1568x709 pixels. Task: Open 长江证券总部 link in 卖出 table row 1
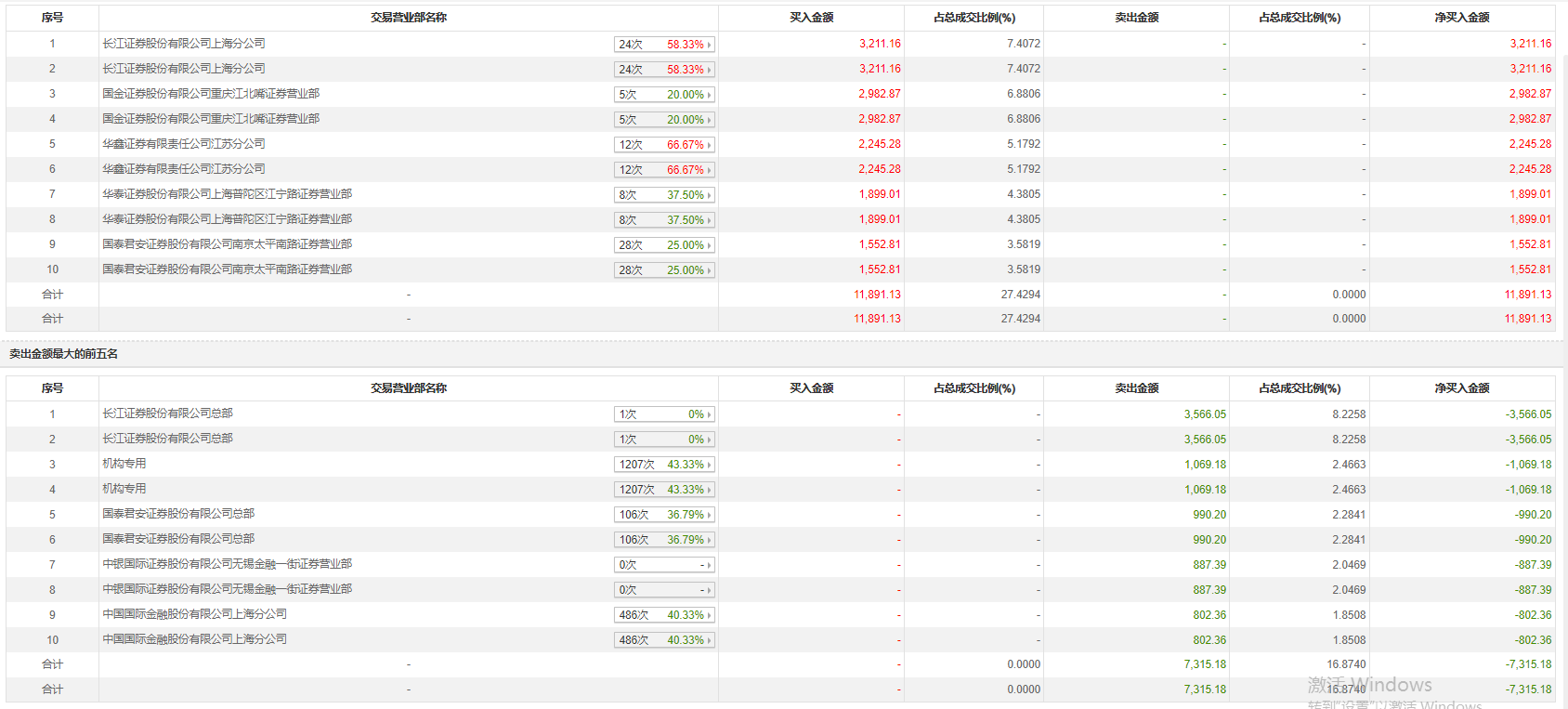click(x=167, y=414)
